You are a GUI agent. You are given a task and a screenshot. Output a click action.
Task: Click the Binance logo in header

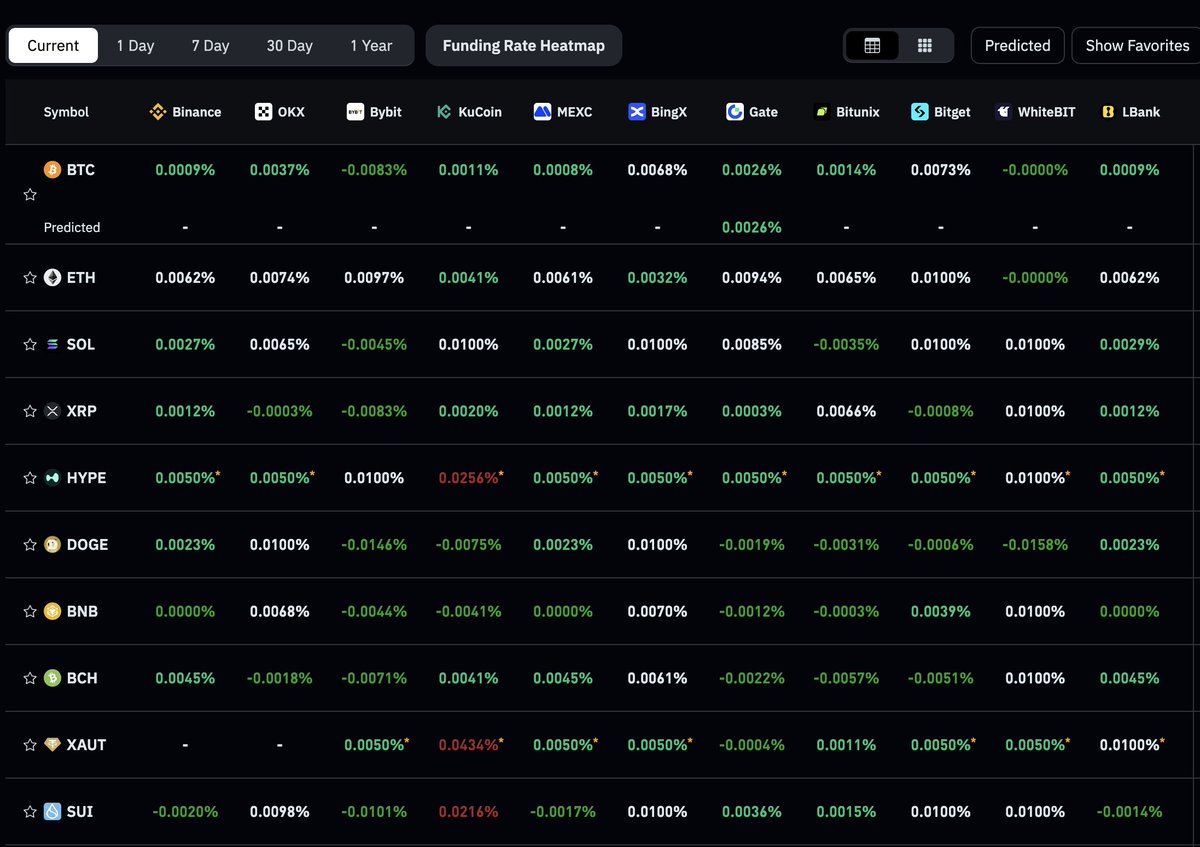point(157,112)
